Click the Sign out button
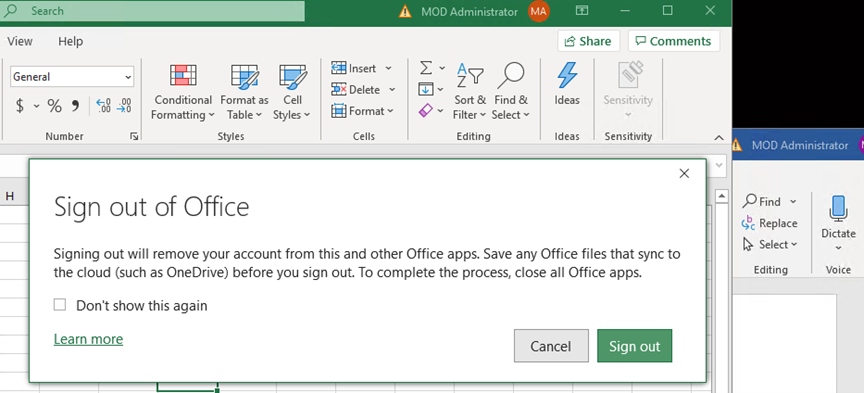 click(634, 346)
